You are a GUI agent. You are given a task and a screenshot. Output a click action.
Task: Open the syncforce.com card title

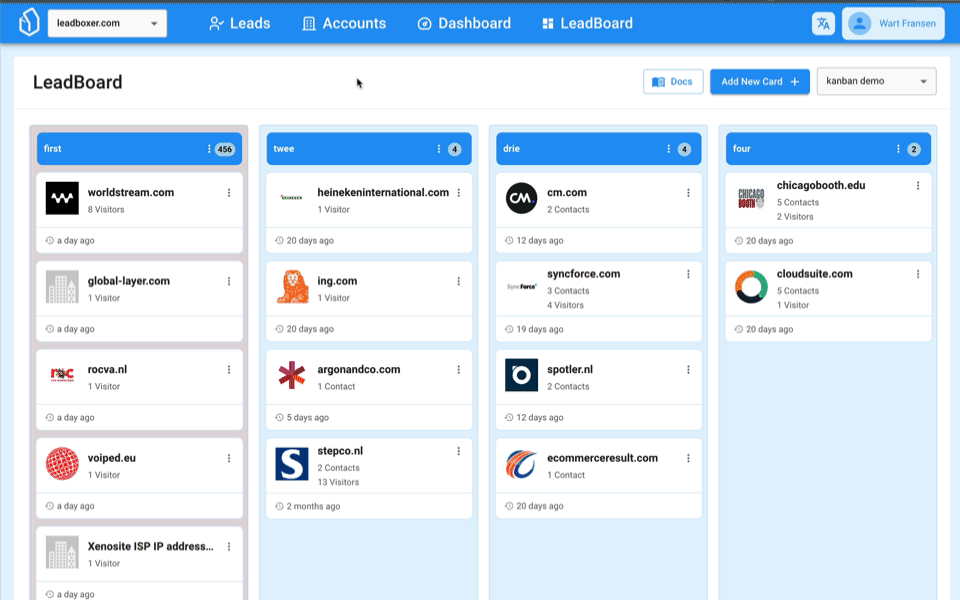[x=583, y=274]
